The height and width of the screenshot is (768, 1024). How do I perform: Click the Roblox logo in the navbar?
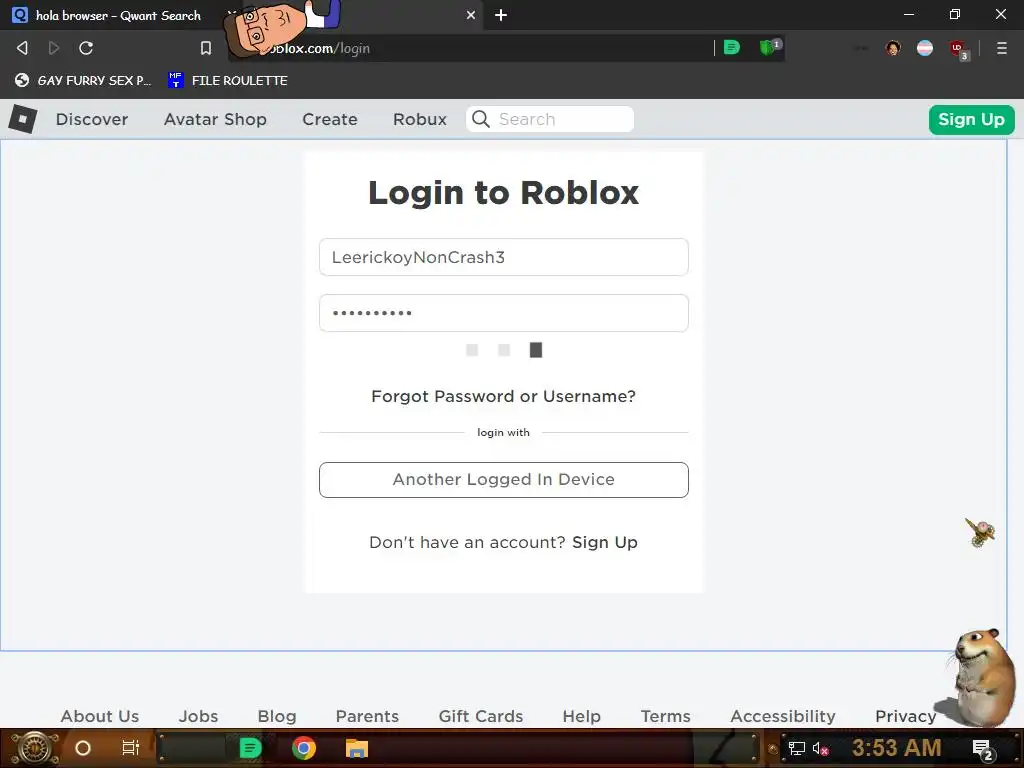coord(23,119)
